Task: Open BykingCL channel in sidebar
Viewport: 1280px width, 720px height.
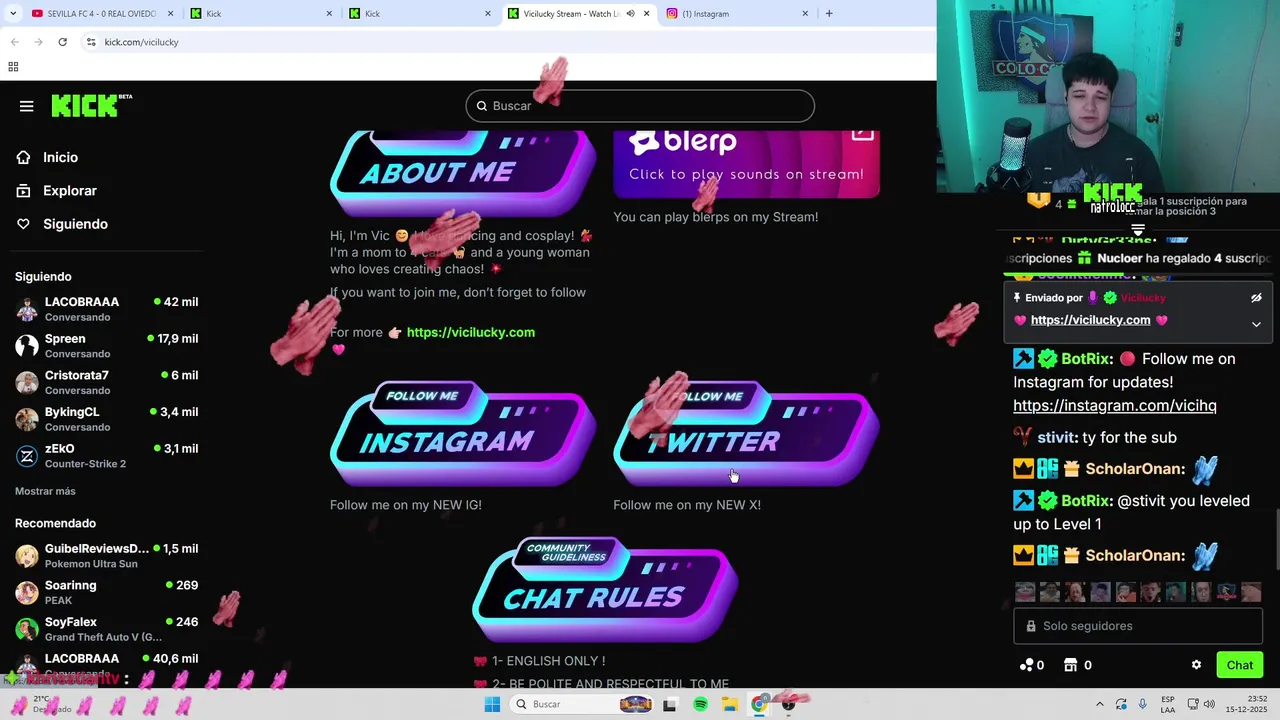Action: [x=106, y=419]
